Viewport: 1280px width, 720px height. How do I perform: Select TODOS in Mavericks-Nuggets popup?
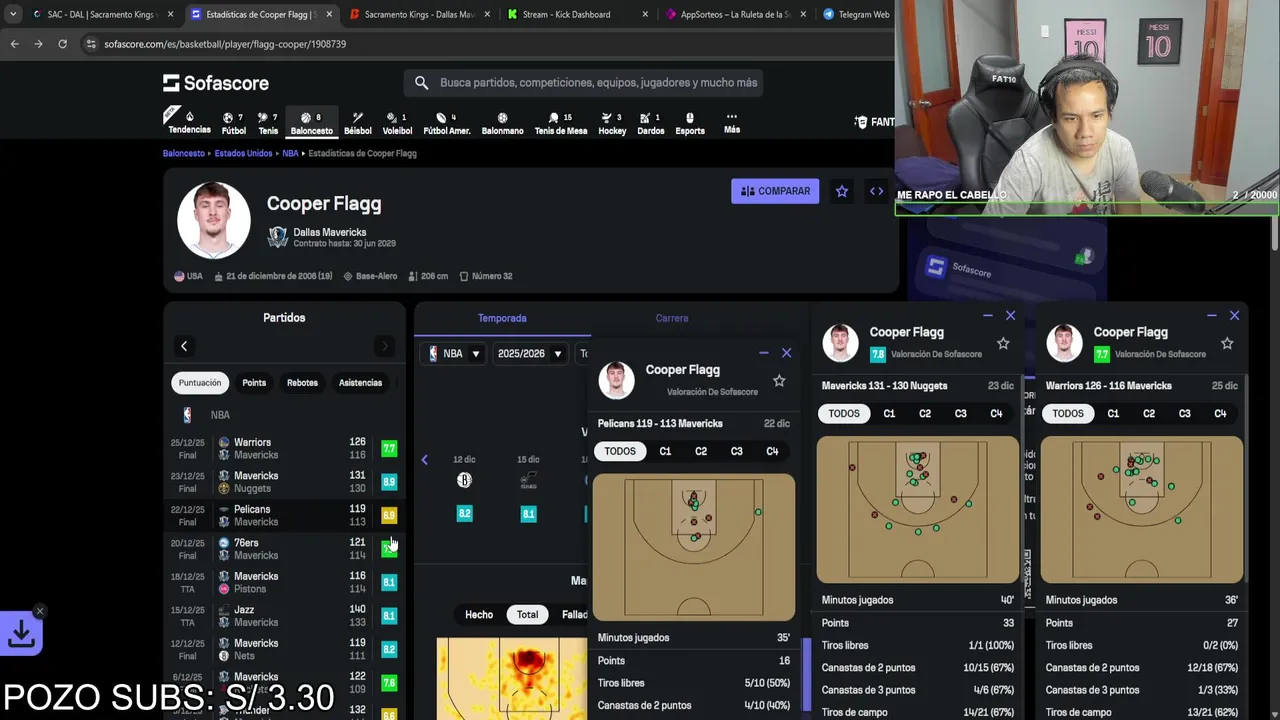point(844,413)
